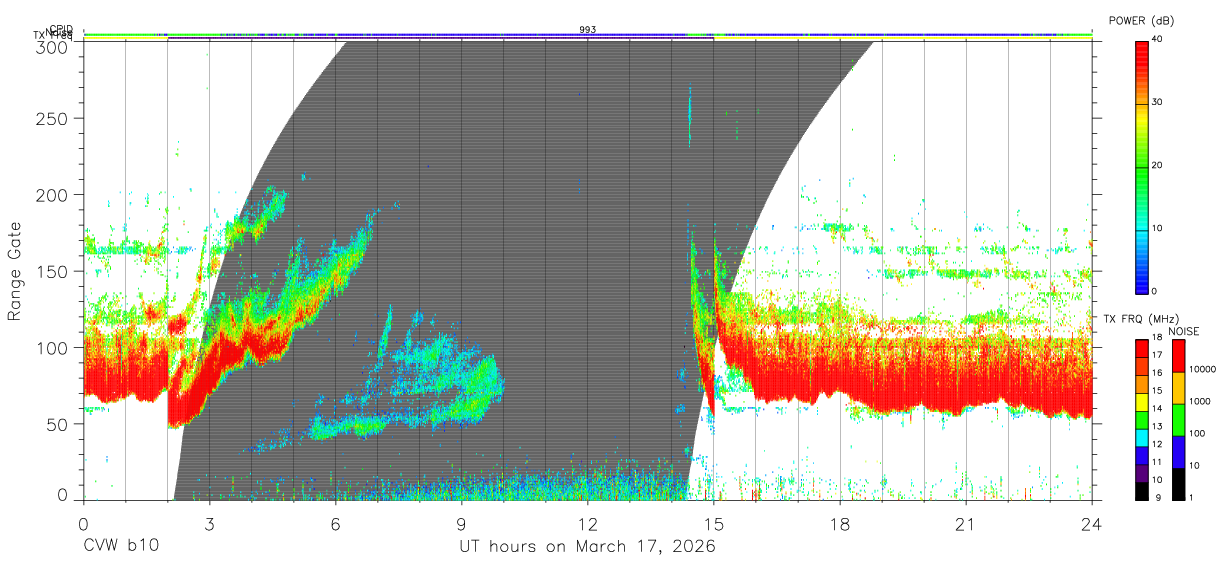Click the 40 label on POWER colorbar

coord(1159,40)
